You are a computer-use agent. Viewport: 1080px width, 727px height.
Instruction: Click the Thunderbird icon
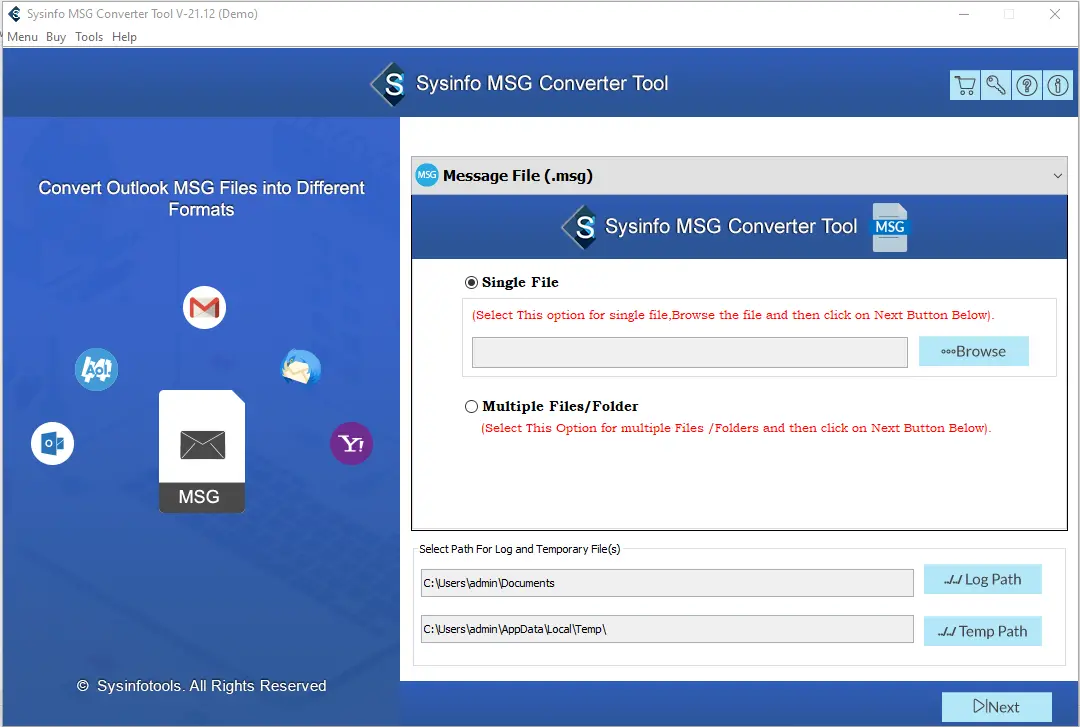pyautogui.click(x=301, y=368)
